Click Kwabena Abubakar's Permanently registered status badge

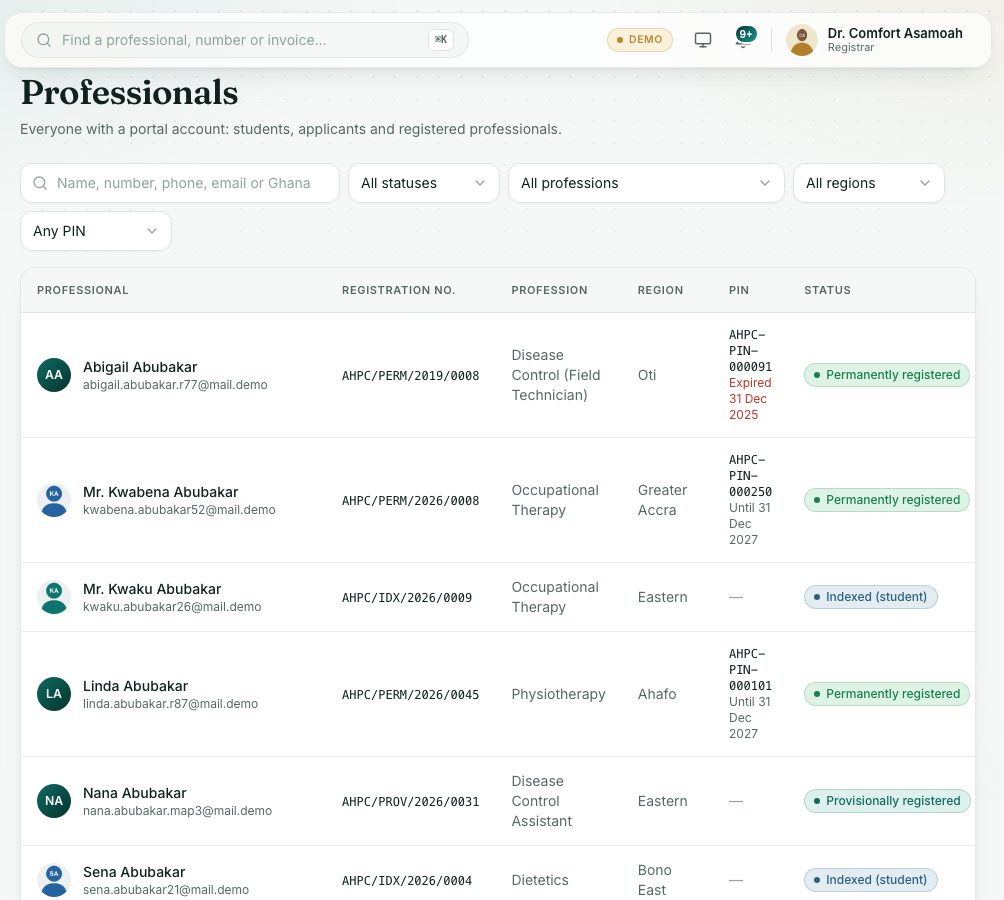pyautogui.click(x=886, y=500)
